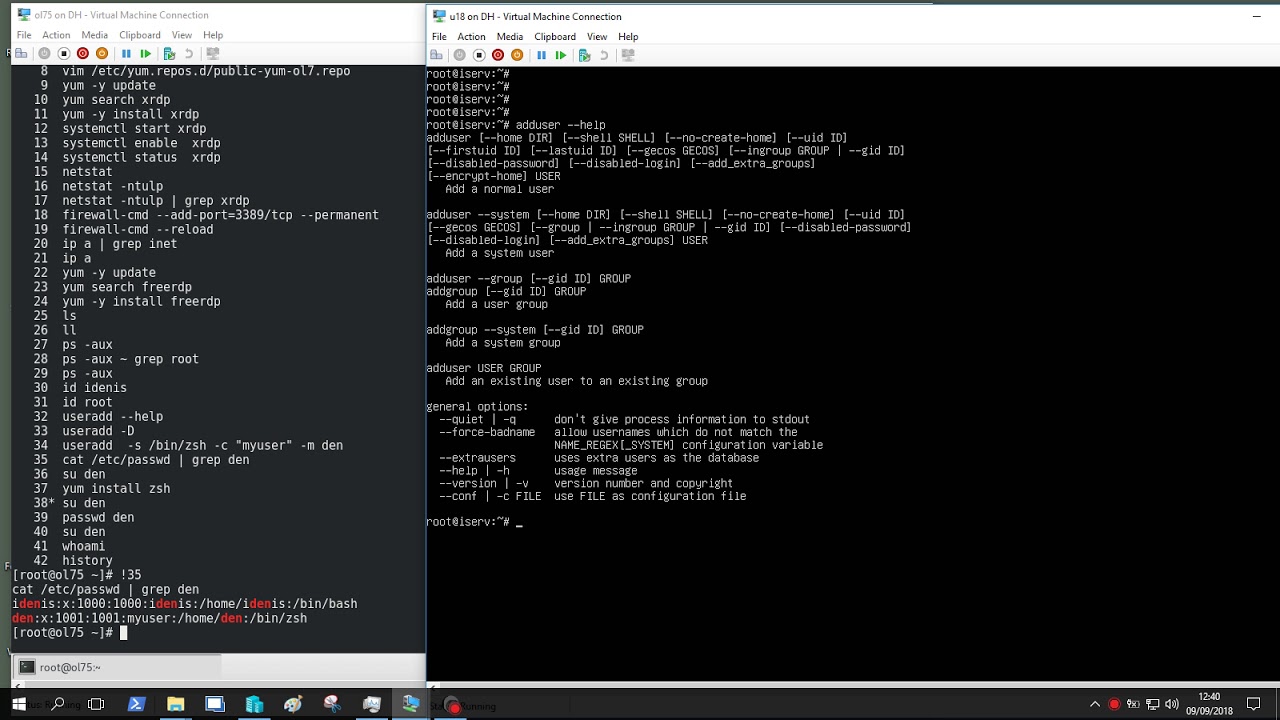Open performance monitor taskbar icon

coord(372,705)
